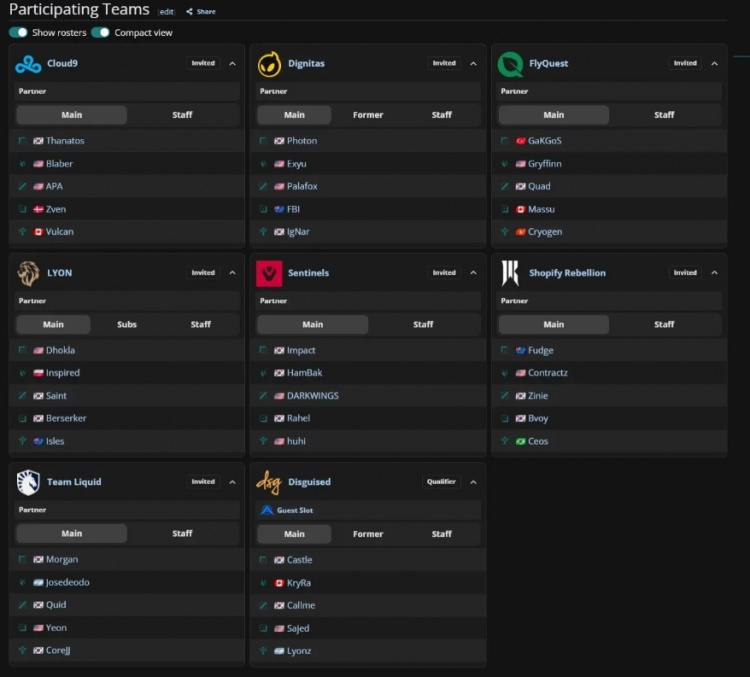Open the Cloud9 team logo
This screenshot has width=750, height=677.
pyautogui.click(x=28, y=64)
